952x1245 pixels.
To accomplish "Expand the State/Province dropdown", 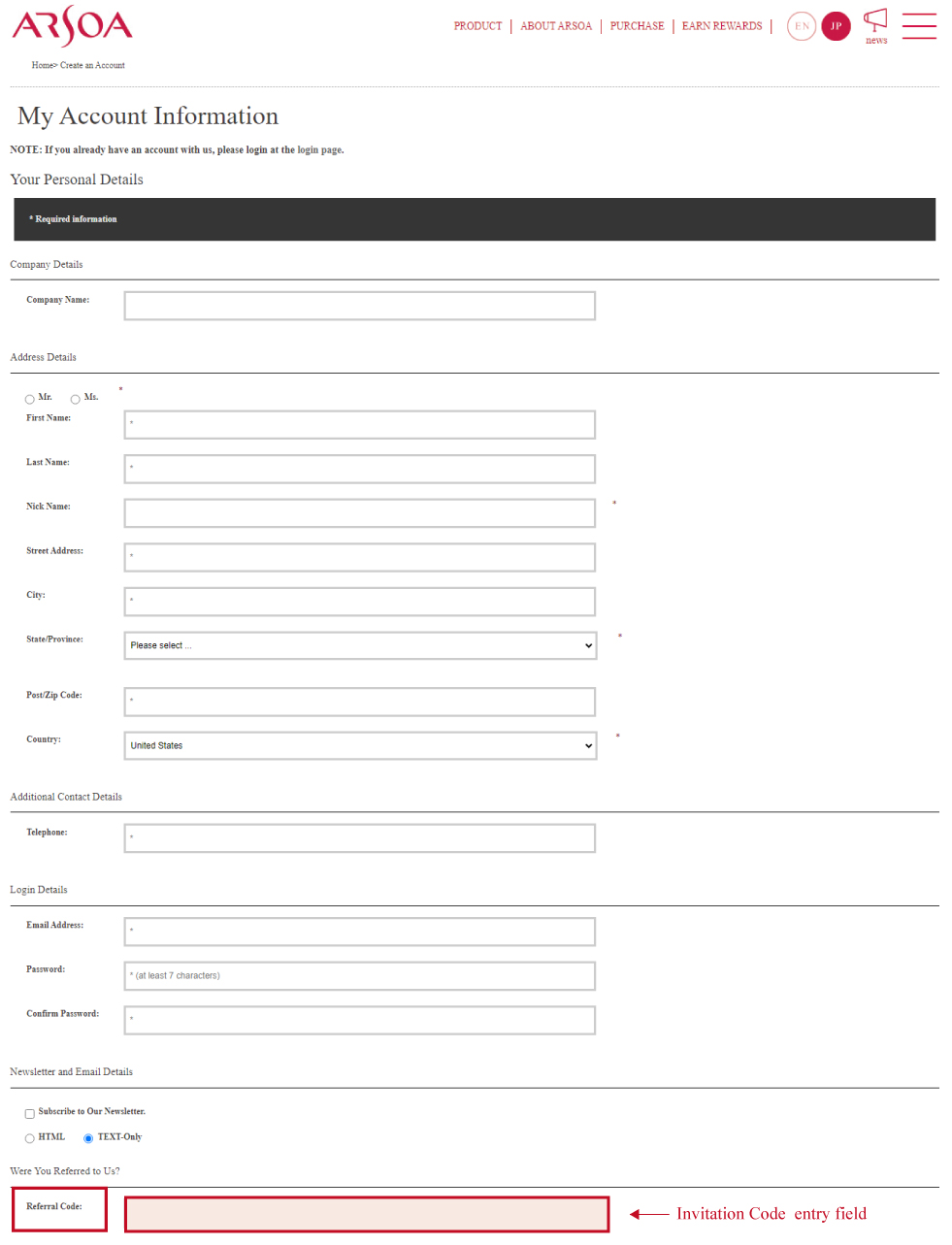I will (x=360, y=646).
